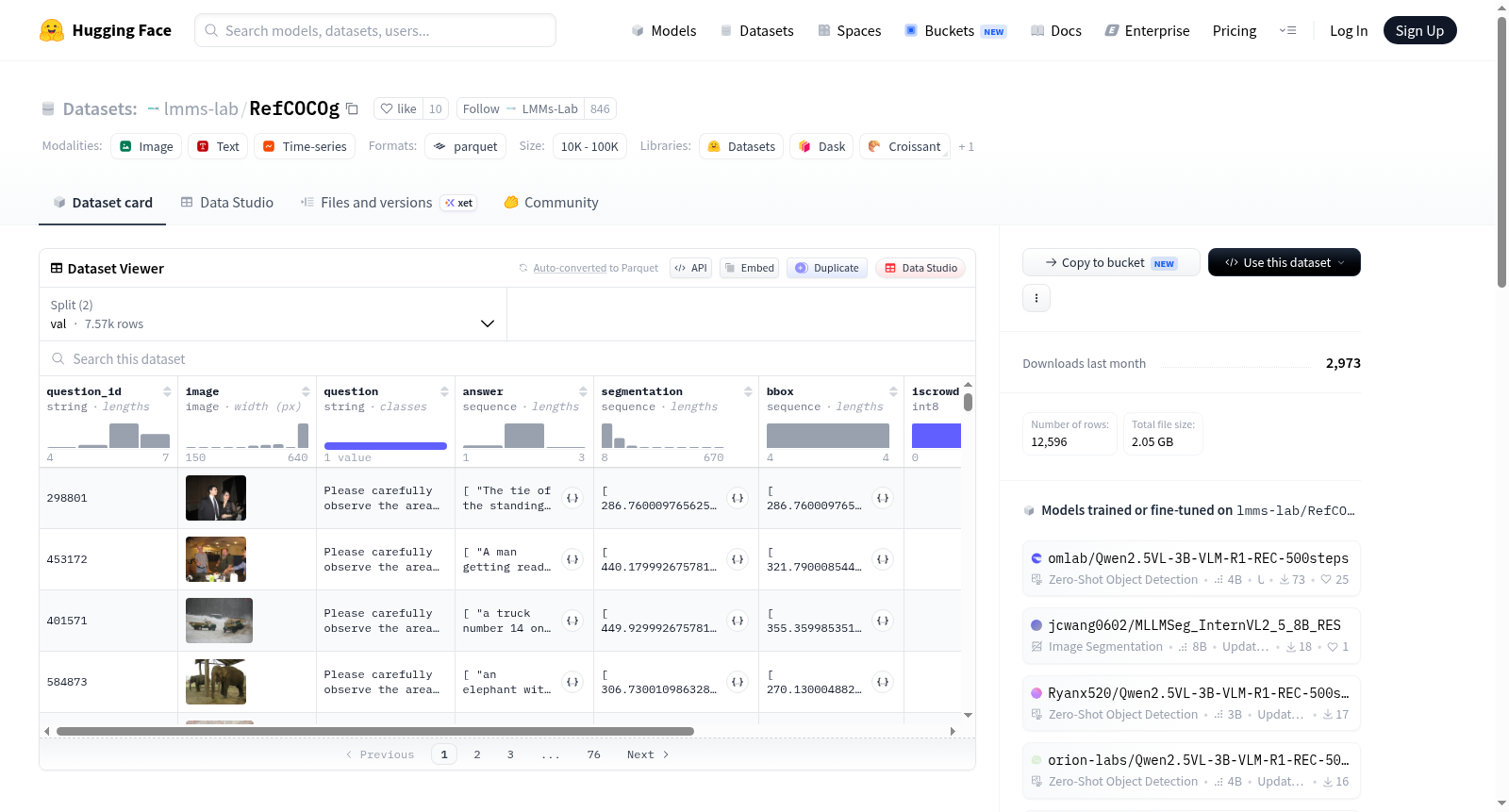Image resolution: width=1509 pixels, height=812 pixels.
Task: Like the RefCOCOg dataset
Action: [x=398, y=109]
